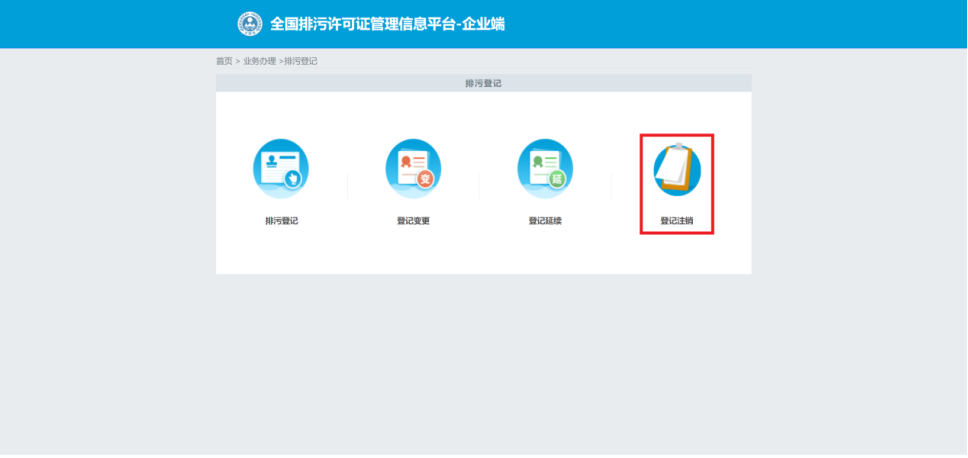Click the 全国排污许可证管理信息平台-企业端 header title
The height and width of the screenshot is (458, 968).
pos(387,23)
